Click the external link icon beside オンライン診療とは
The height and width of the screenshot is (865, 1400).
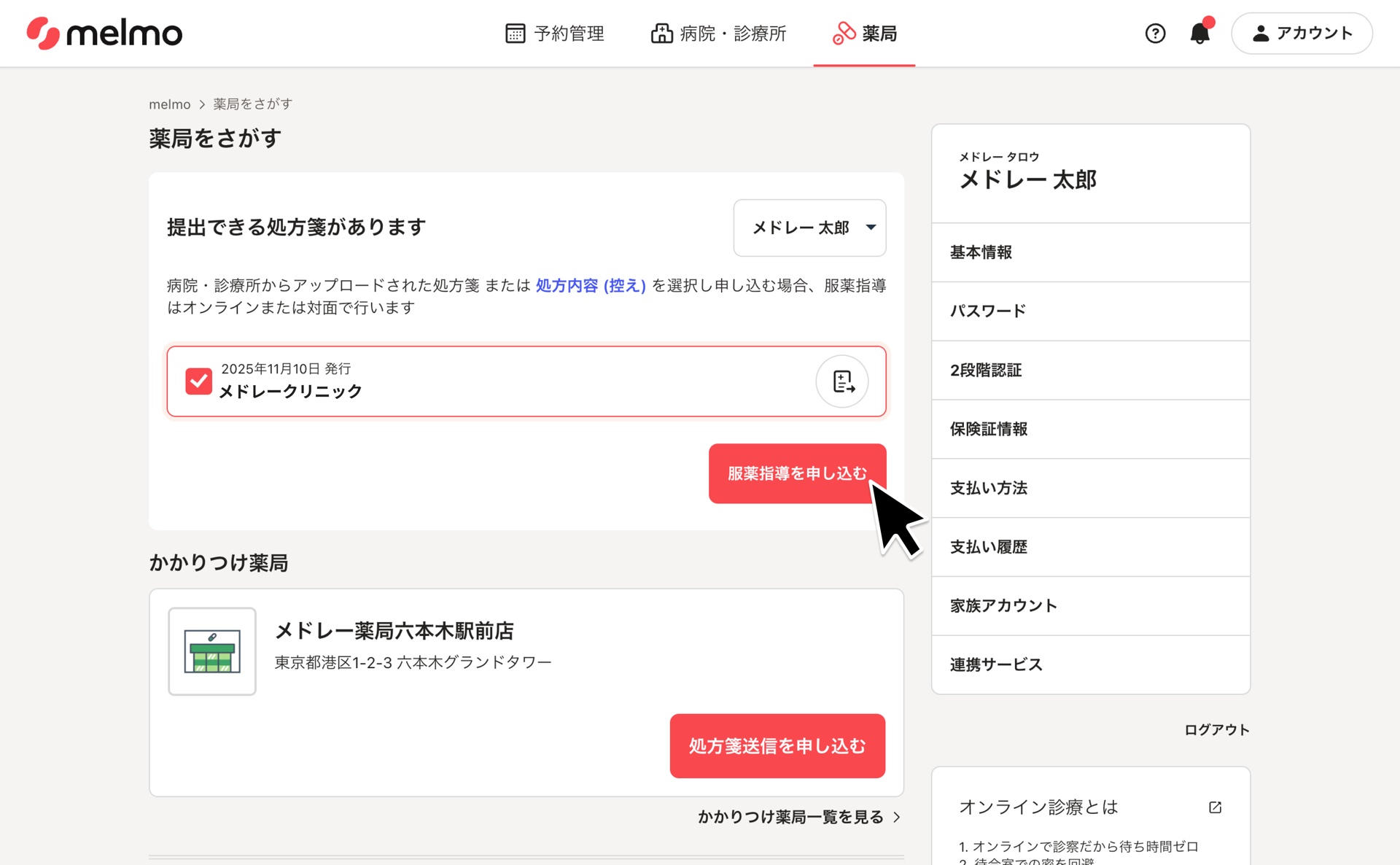1215,807
